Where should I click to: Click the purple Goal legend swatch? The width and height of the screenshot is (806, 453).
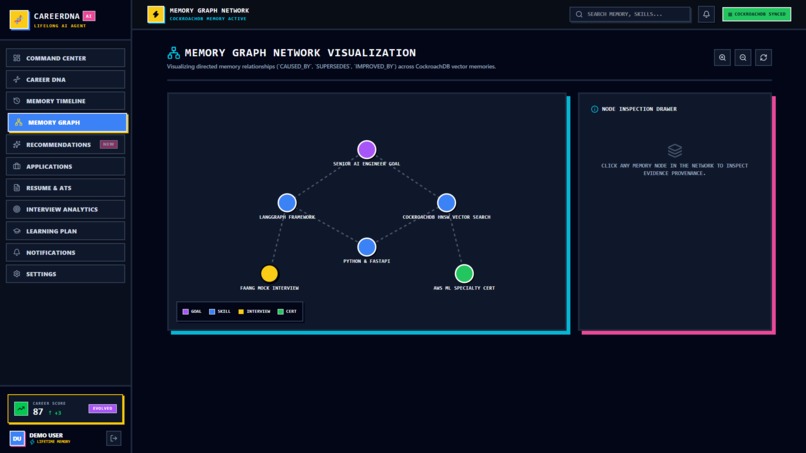pyautogui.click(x=186, y=312)
